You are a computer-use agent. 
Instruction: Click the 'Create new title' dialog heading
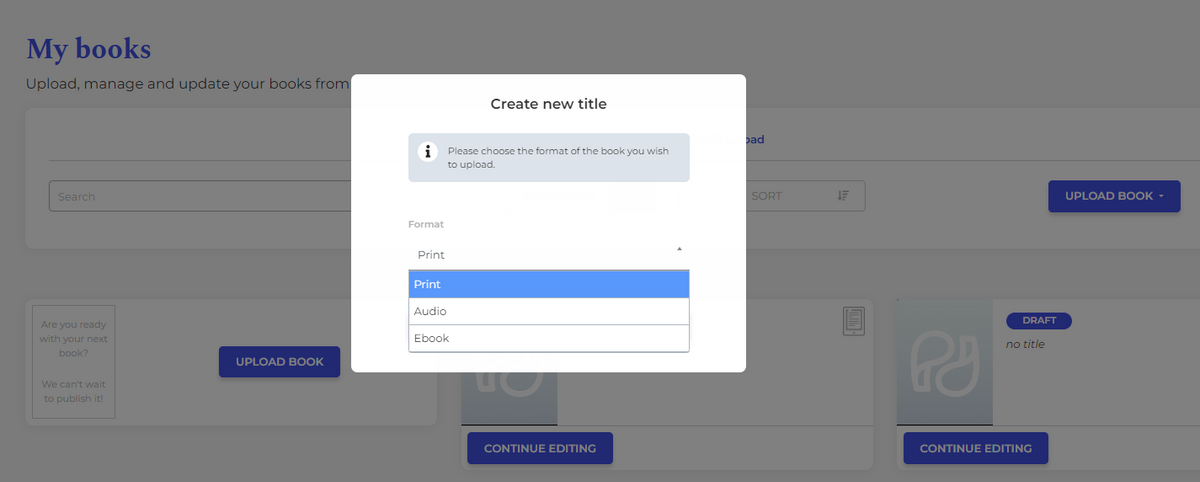(548, 104)
